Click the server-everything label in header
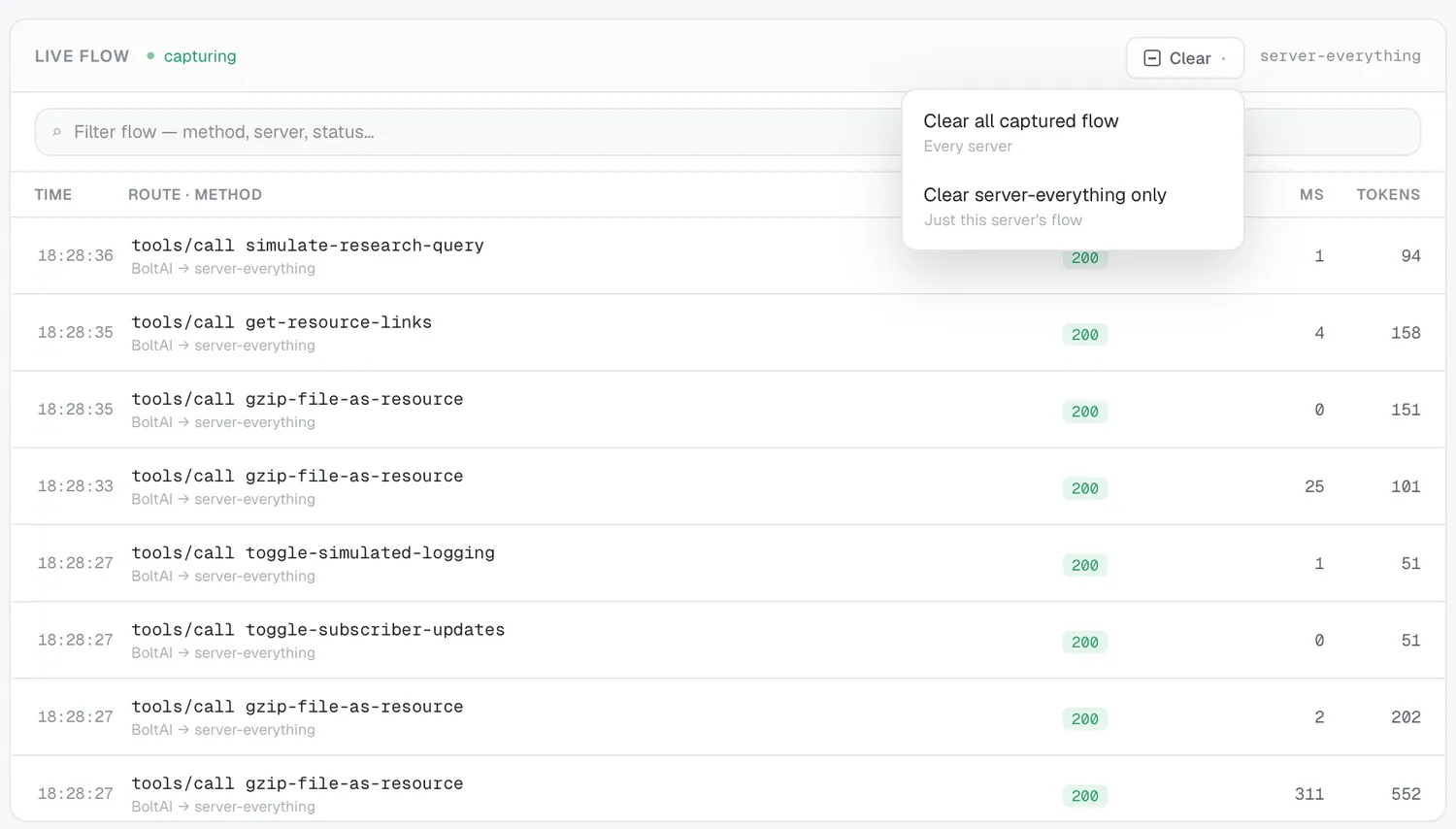 coord(1340,56)
